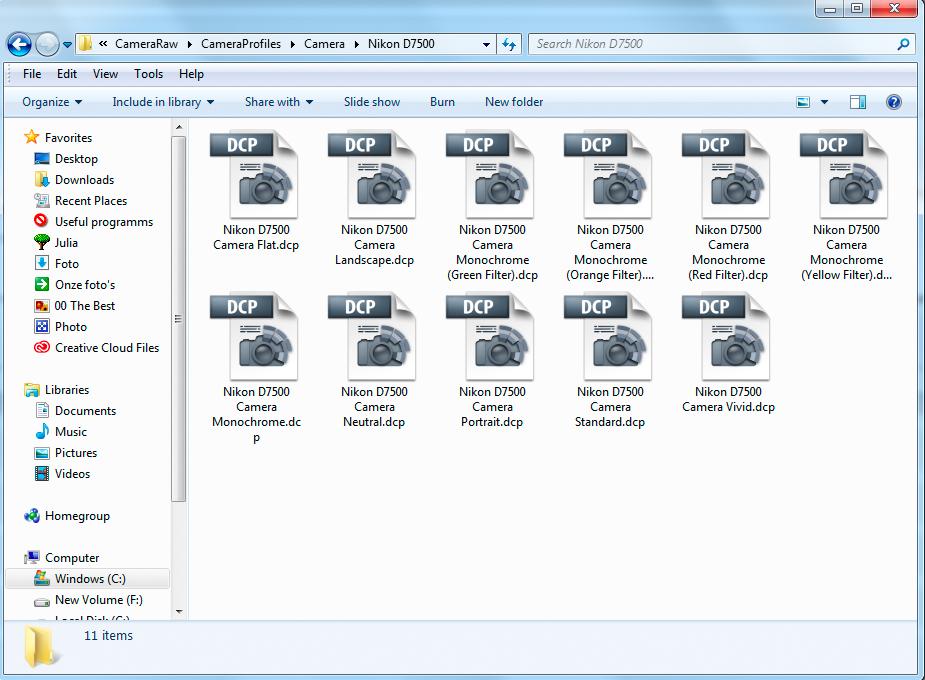The width and height of the screenshot is (925, 680).
Task: Open the Include in library dropdown
Action: pos(163,102)
